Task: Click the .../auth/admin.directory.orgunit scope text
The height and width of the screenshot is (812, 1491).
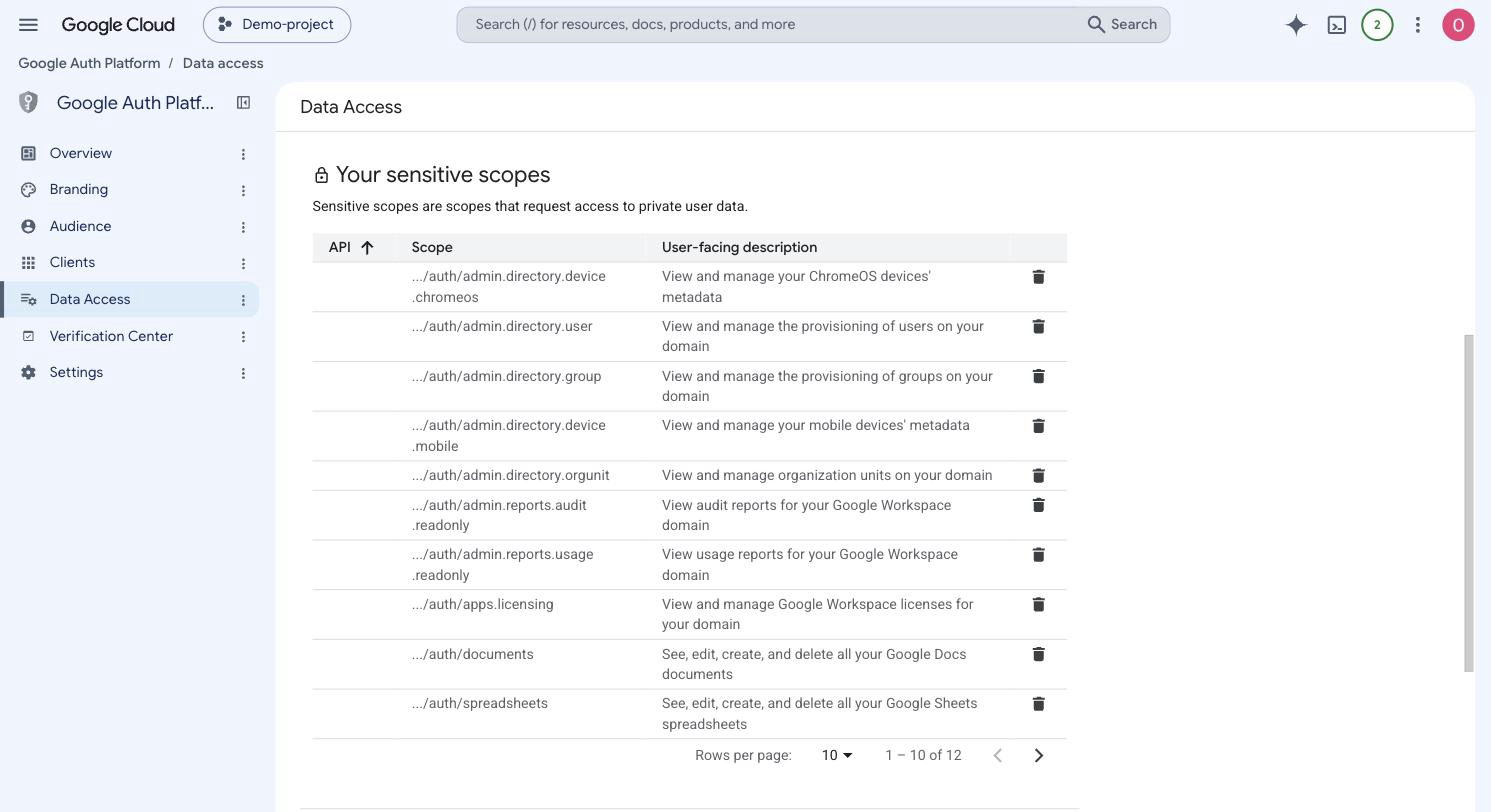Action: pyautogui.click(x=510, y=475)
